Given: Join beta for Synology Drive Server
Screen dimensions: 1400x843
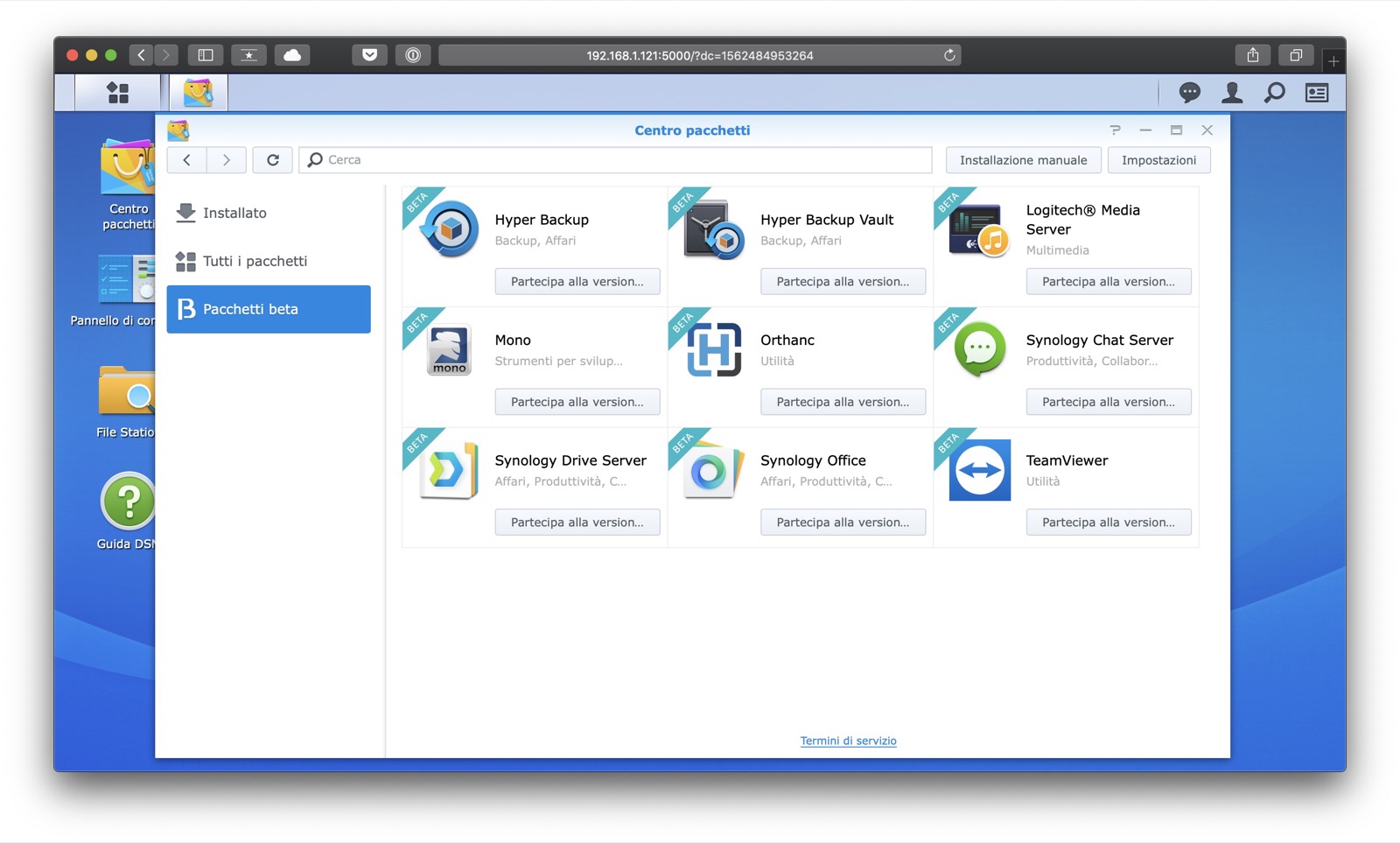Looking at the screenshot, I should click(x=577, y=523).
